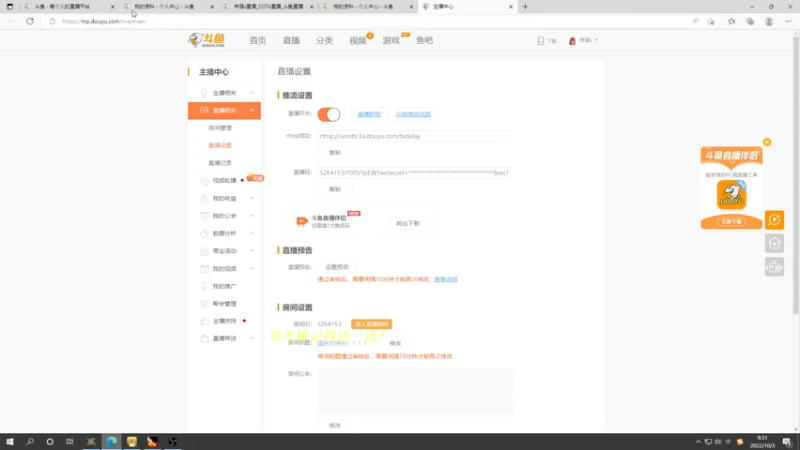Open browser profile icon
The image size is (800, 450).
pyautogui.click(x=769, y=21)
